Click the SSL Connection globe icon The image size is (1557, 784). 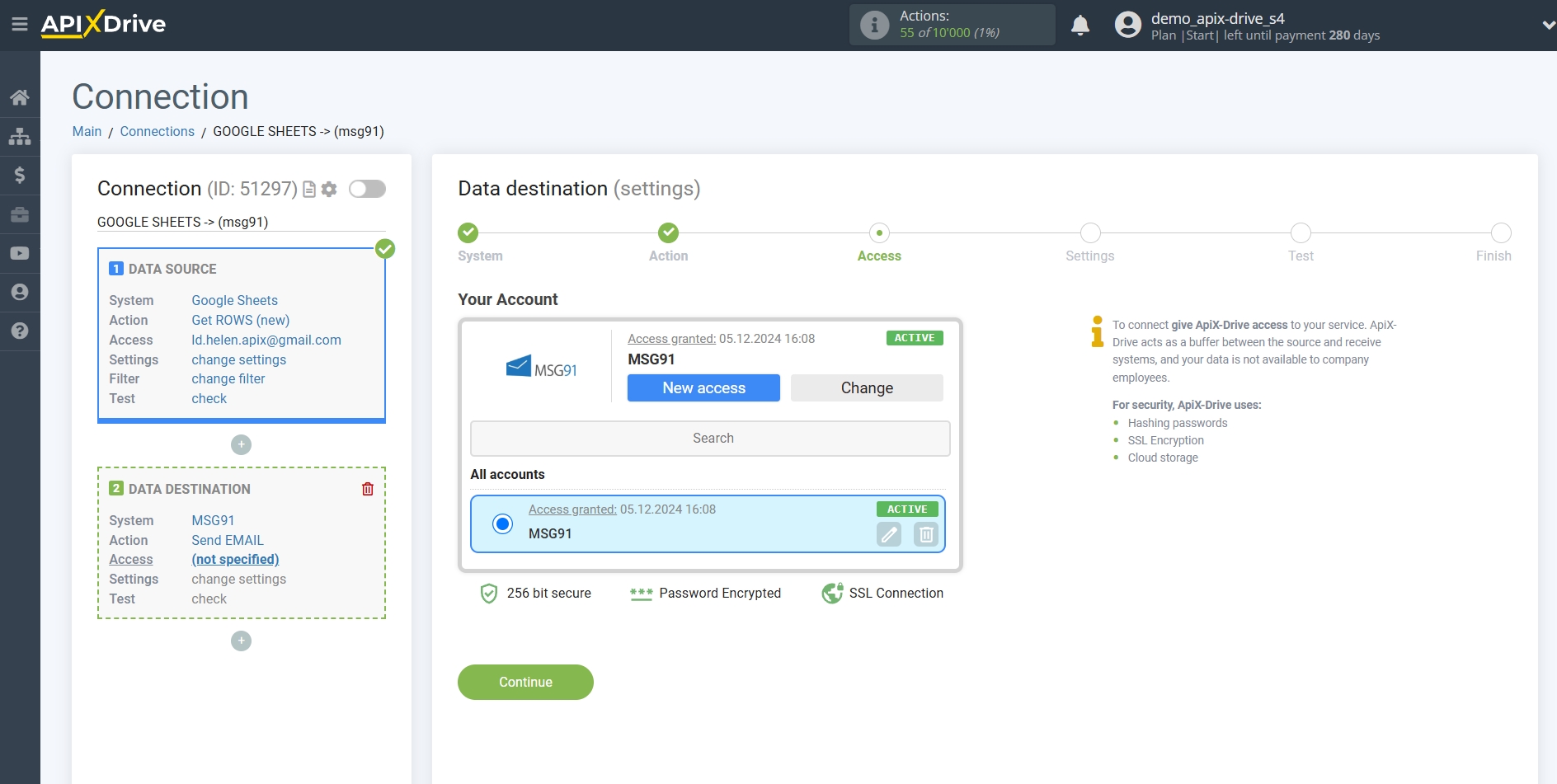point(832,593)
